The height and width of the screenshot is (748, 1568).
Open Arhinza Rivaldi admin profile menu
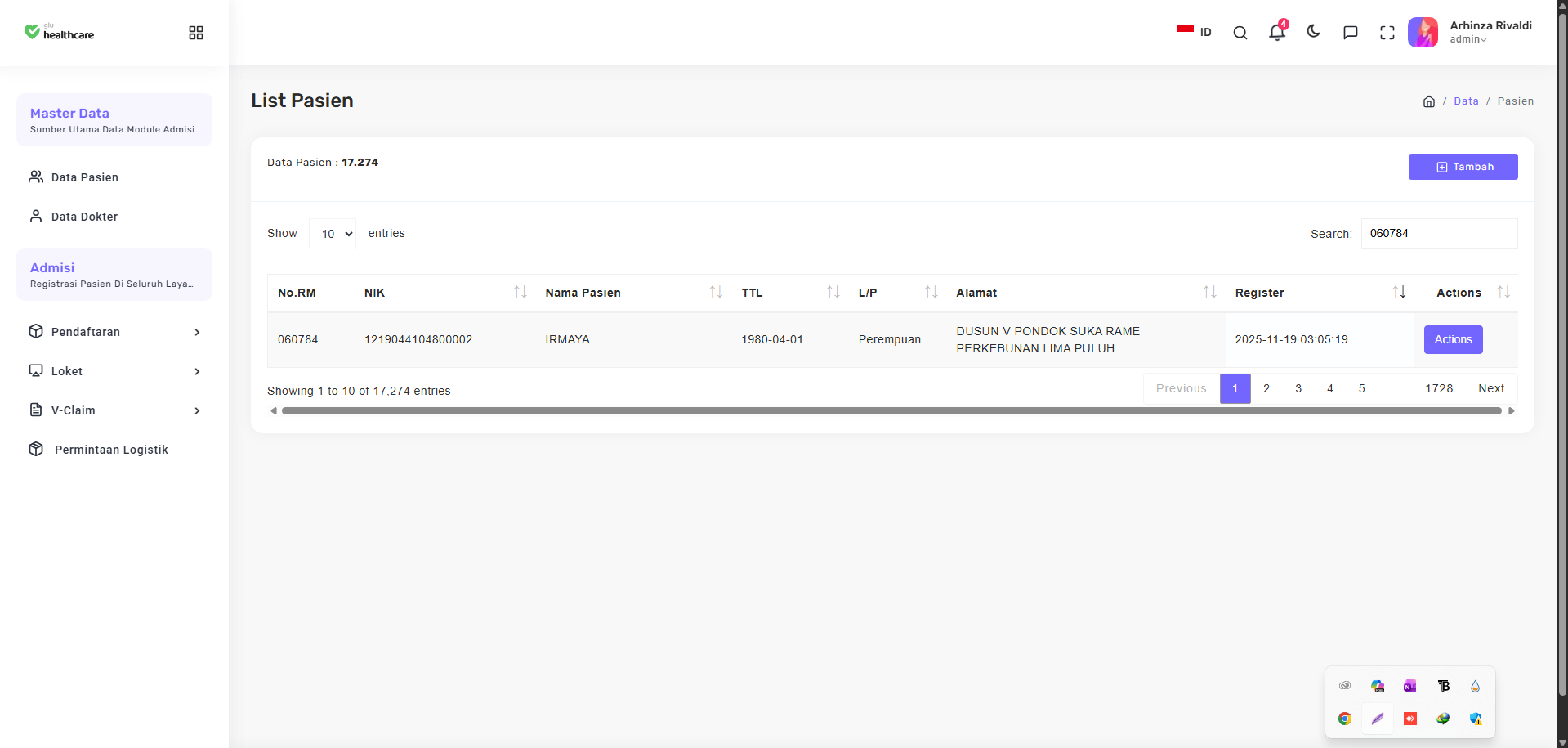click(x=1490, y=32)
